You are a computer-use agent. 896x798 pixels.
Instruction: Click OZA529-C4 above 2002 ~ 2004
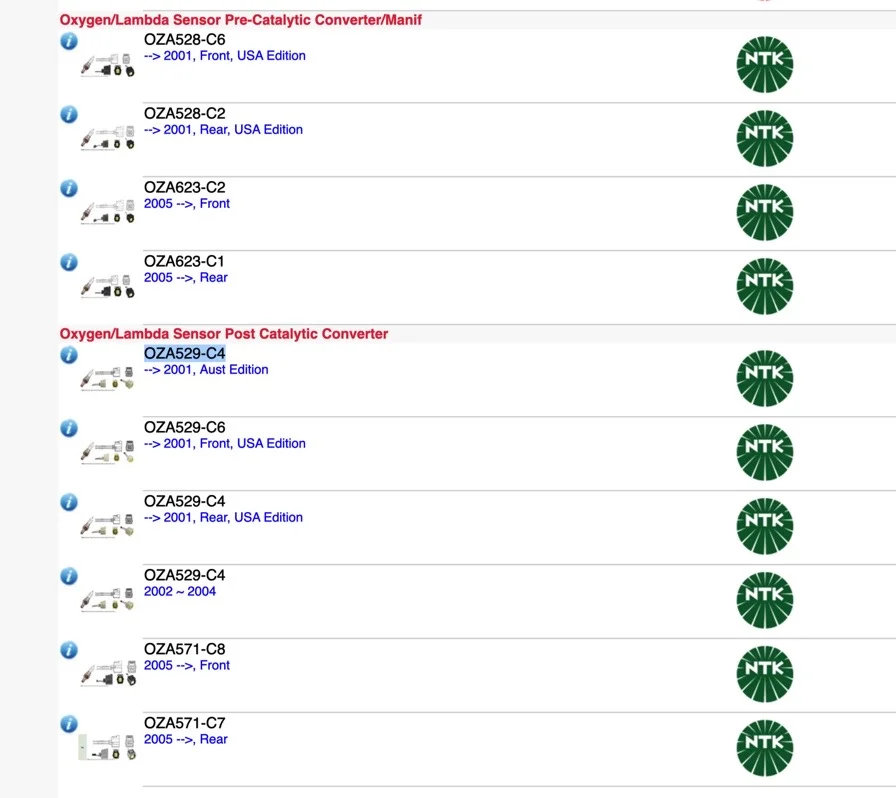coord(185,575)
